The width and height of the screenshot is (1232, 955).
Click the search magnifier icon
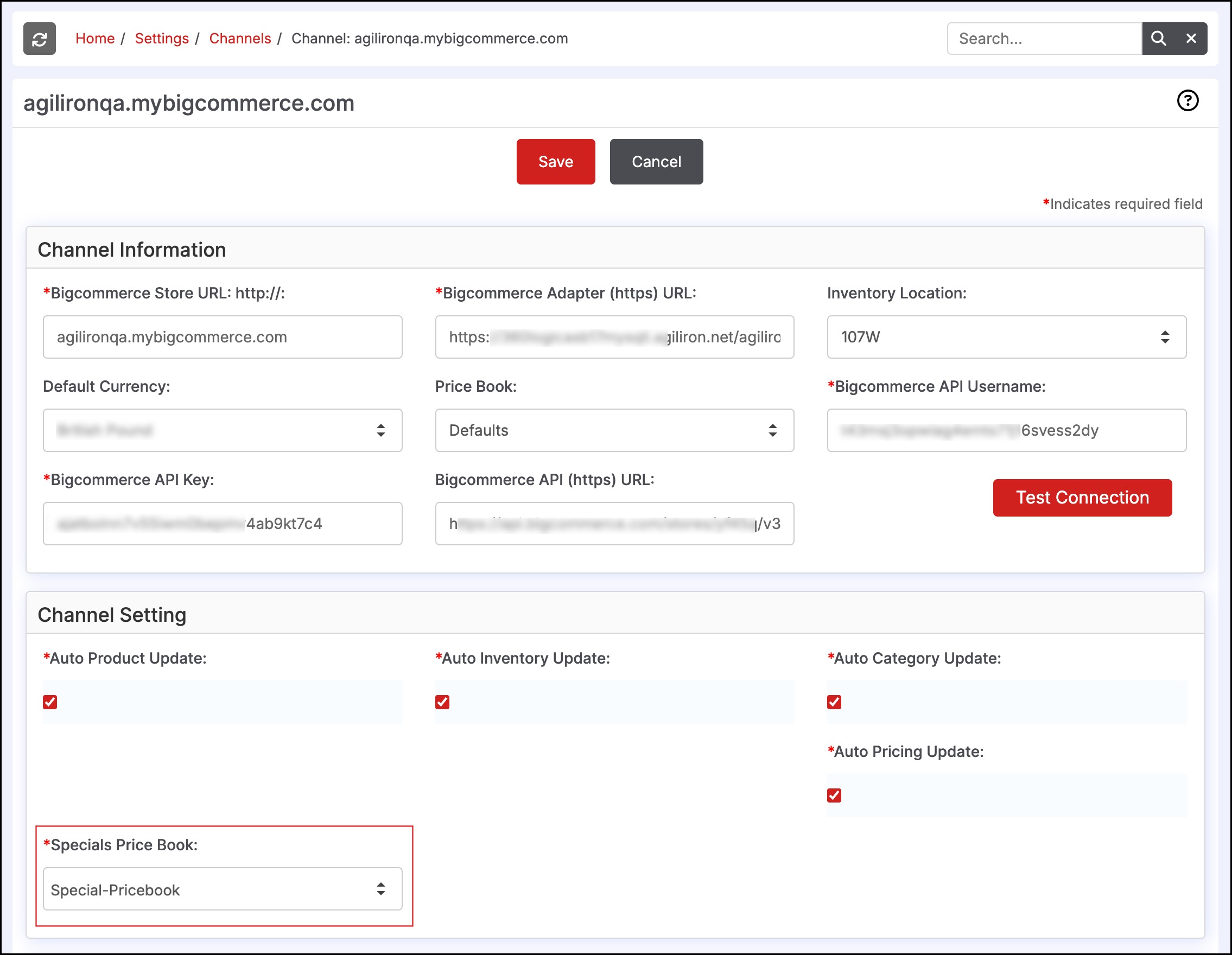pyautogui.click(x=1159, y=39)
